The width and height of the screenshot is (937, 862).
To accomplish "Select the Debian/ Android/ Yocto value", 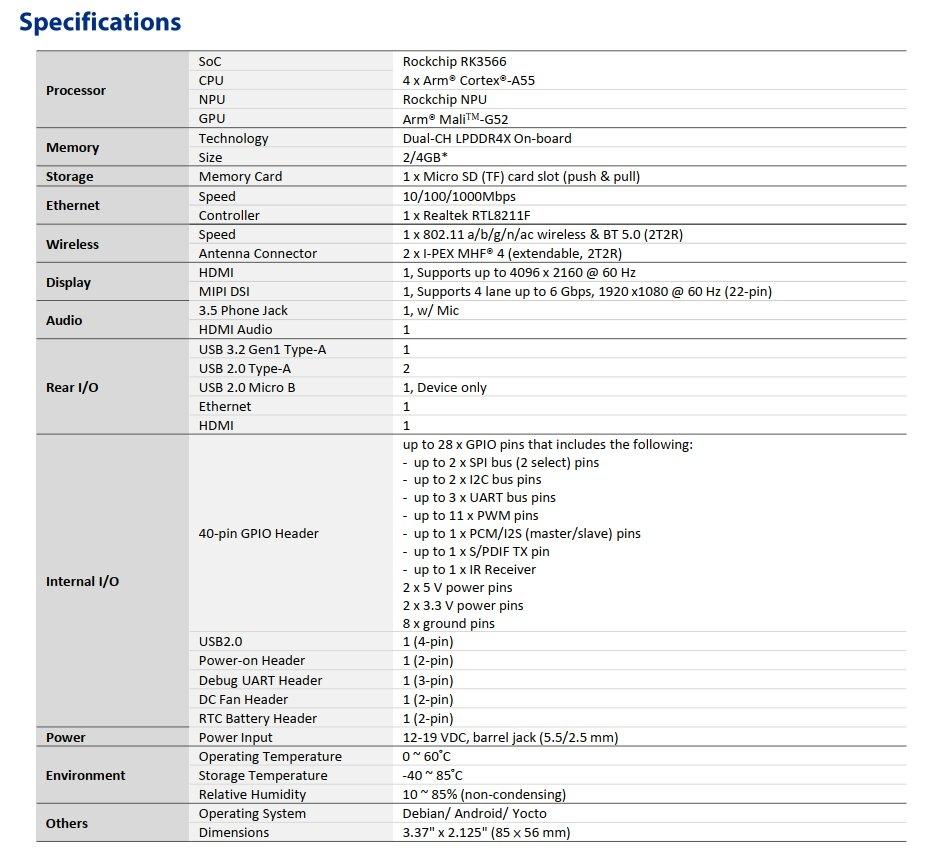I will [473, 814].
